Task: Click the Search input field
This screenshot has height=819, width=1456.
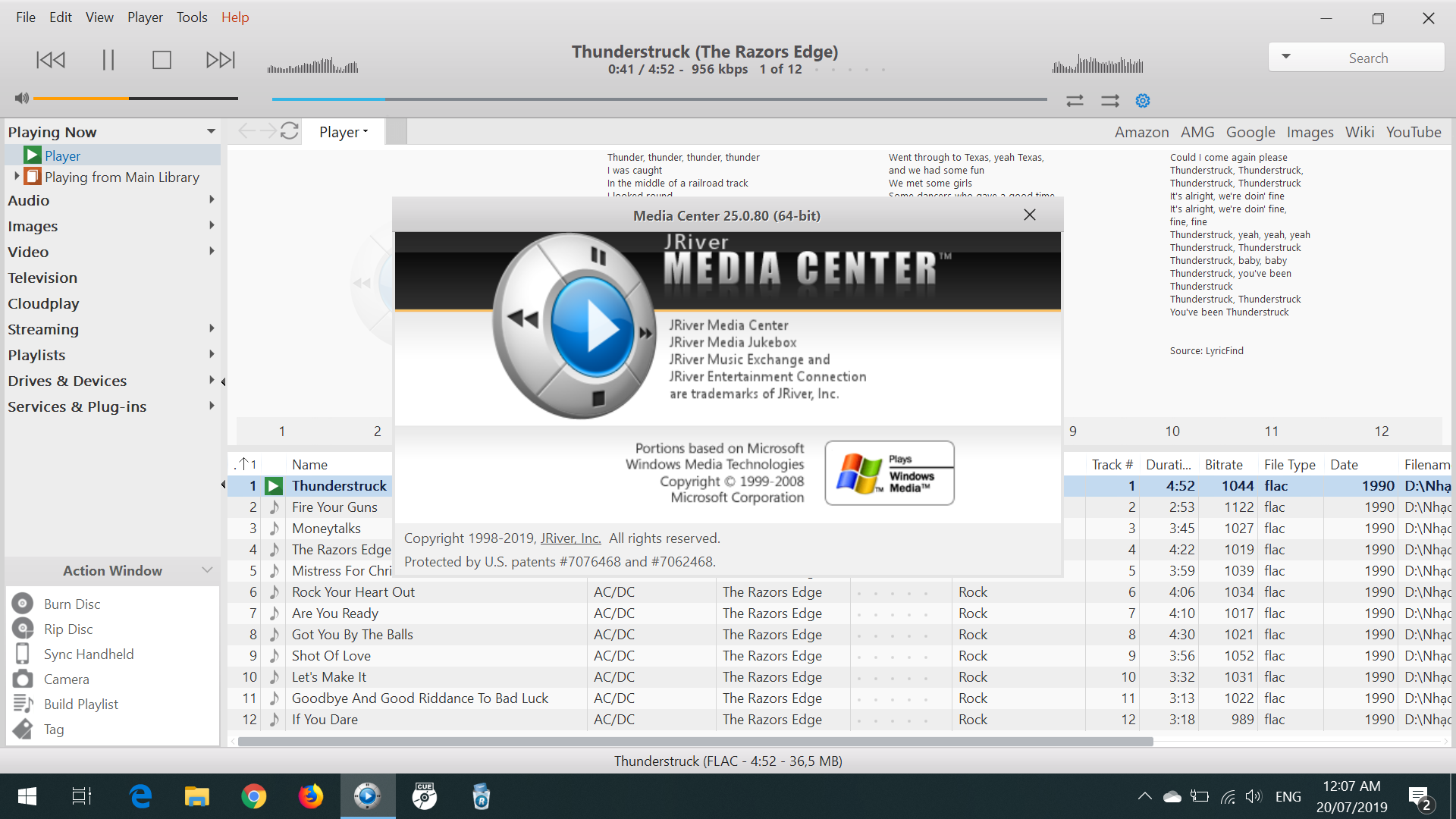Action: [x=1368, y=58]
